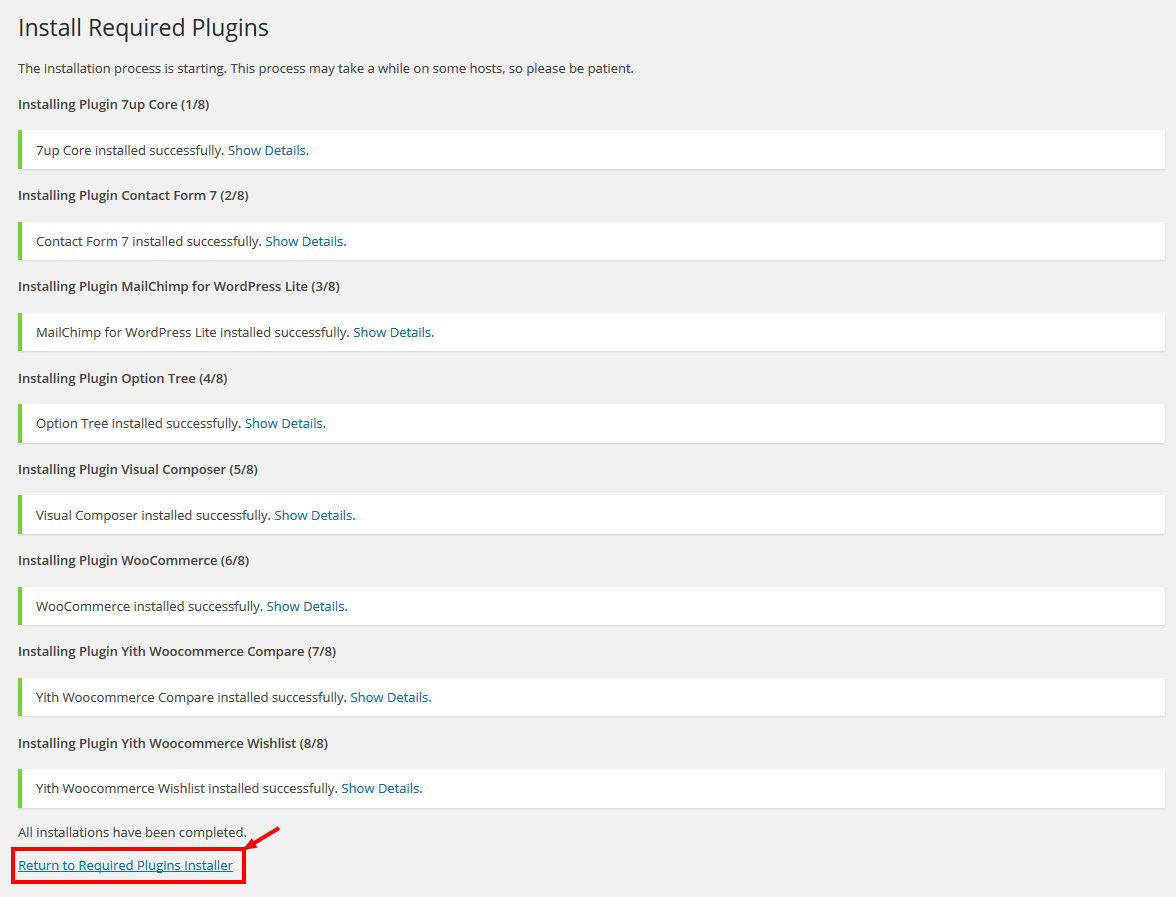Show Details for MailChimp for WordPress Lite
Screen dimensions: 1176x897
pyautogui.click(x=392, y=332)
